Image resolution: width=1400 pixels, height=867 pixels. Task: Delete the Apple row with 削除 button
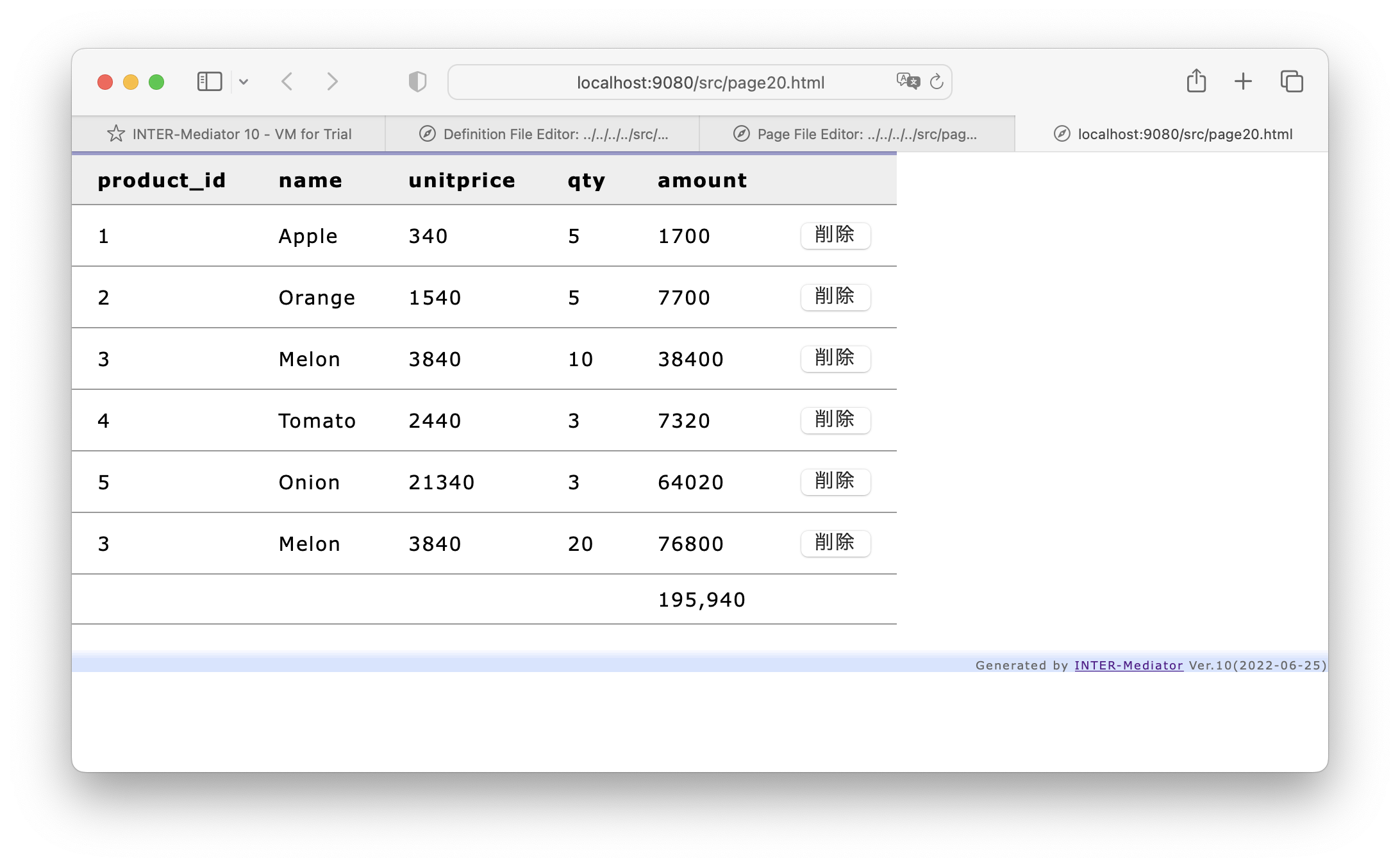[835, 235]
